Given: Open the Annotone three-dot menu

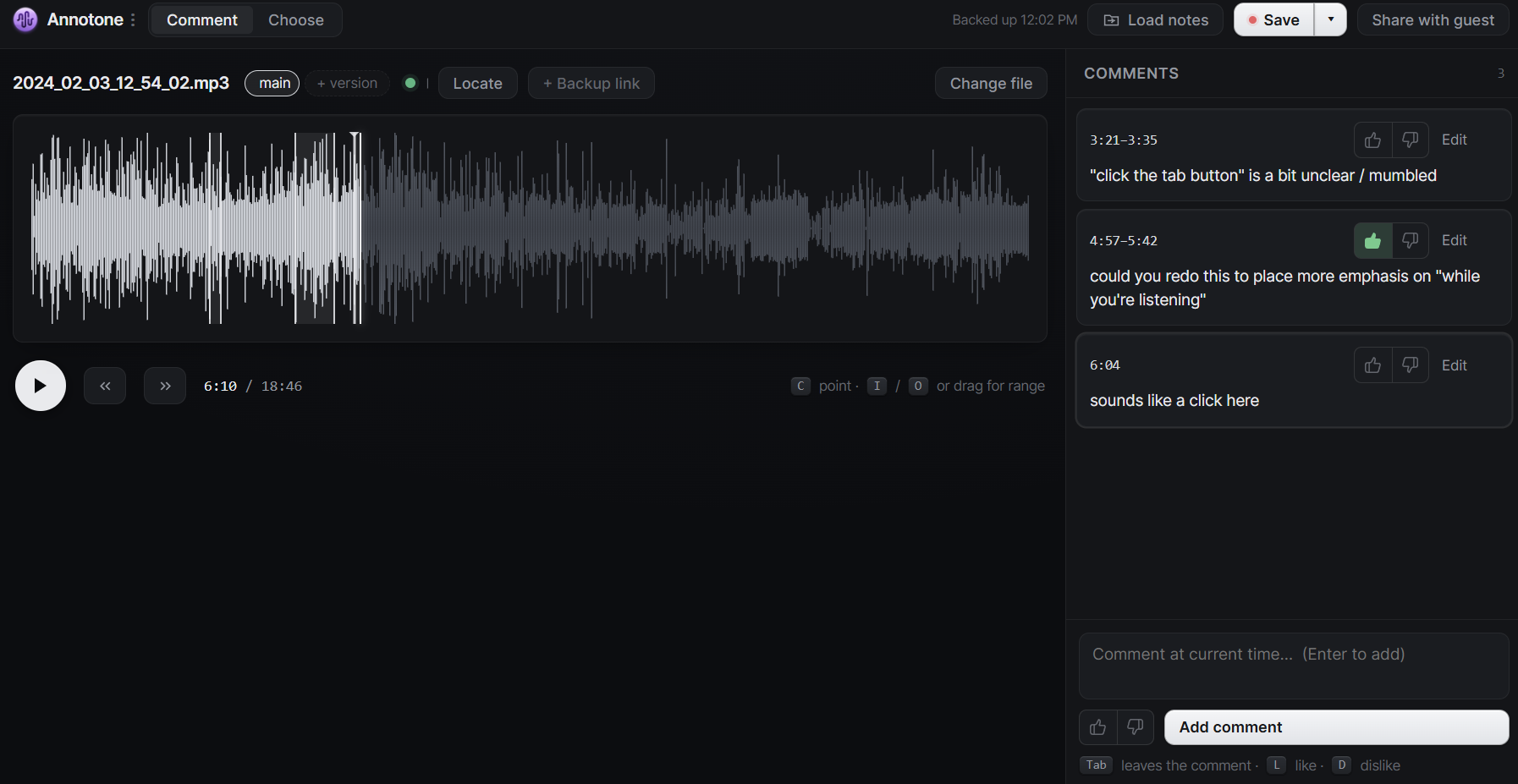Looking at the screenshot, I should 133,19.
